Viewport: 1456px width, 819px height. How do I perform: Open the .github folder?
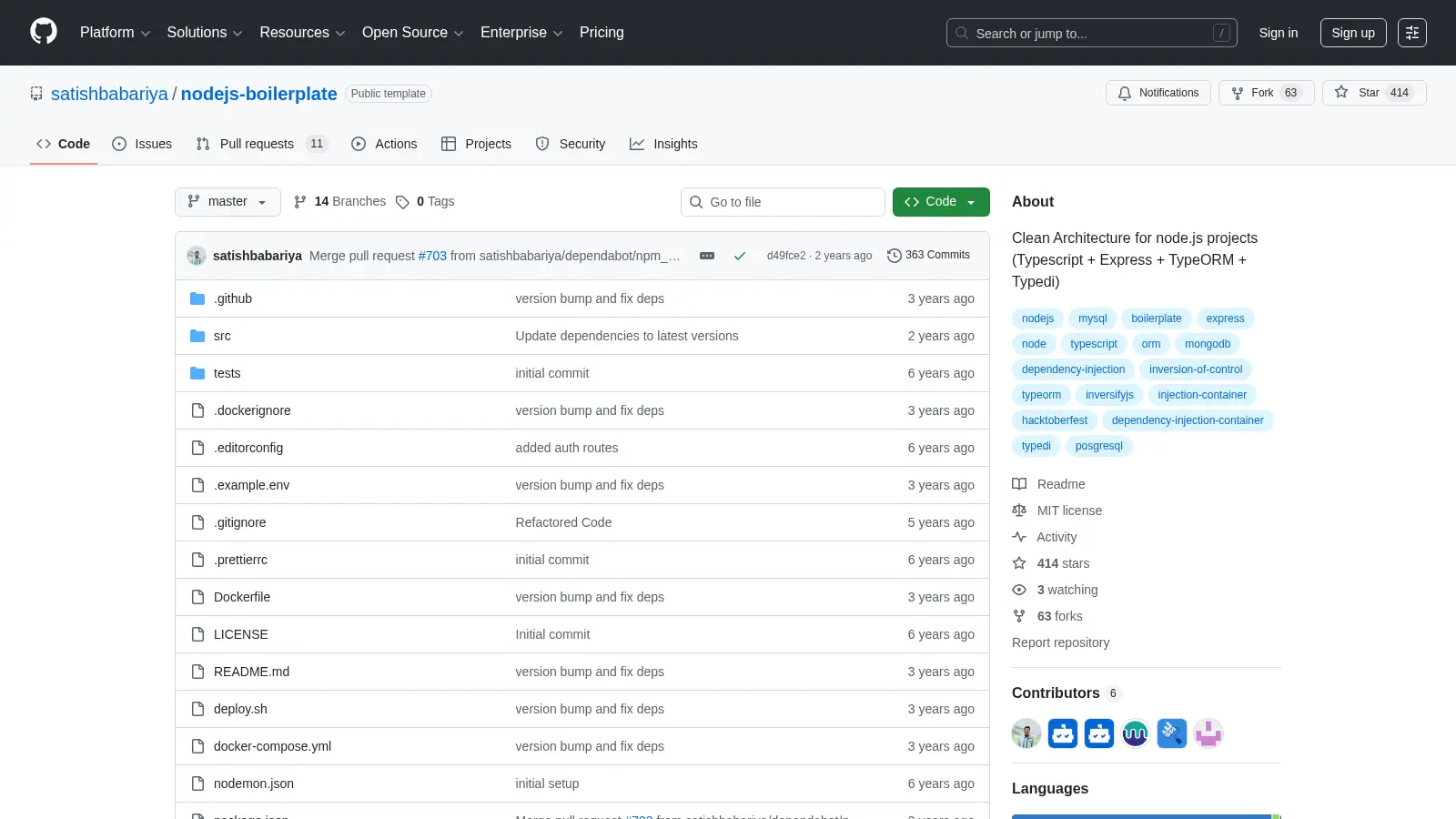click(233, 298)
